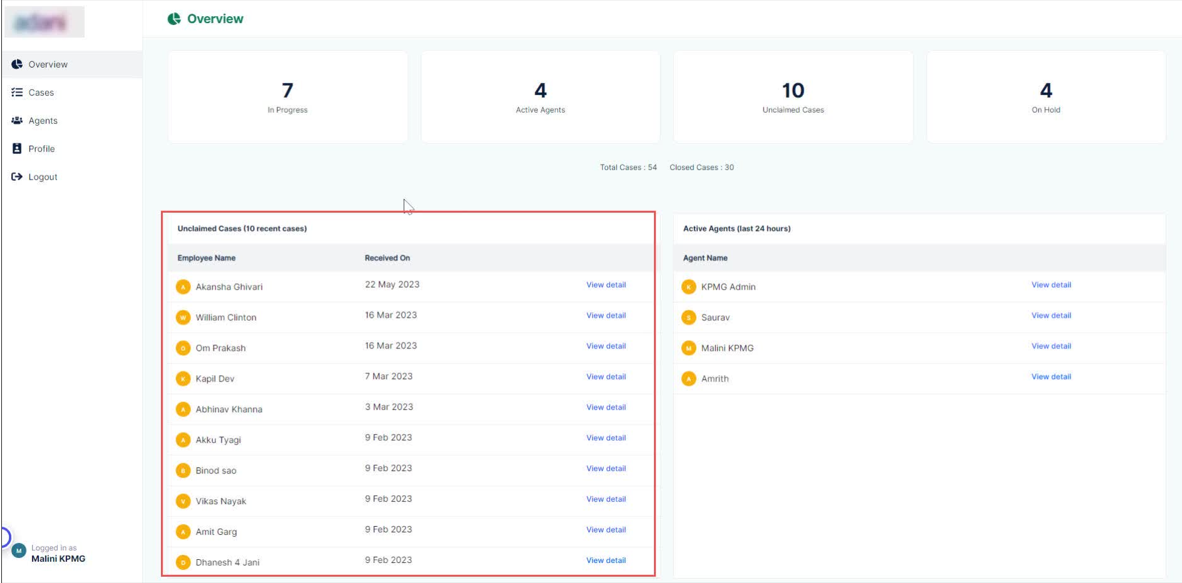This screenshot has height=583, width=1182.
Task: Click the Active Agents count card
Action: pyautogui.click(x=540, y=97)
